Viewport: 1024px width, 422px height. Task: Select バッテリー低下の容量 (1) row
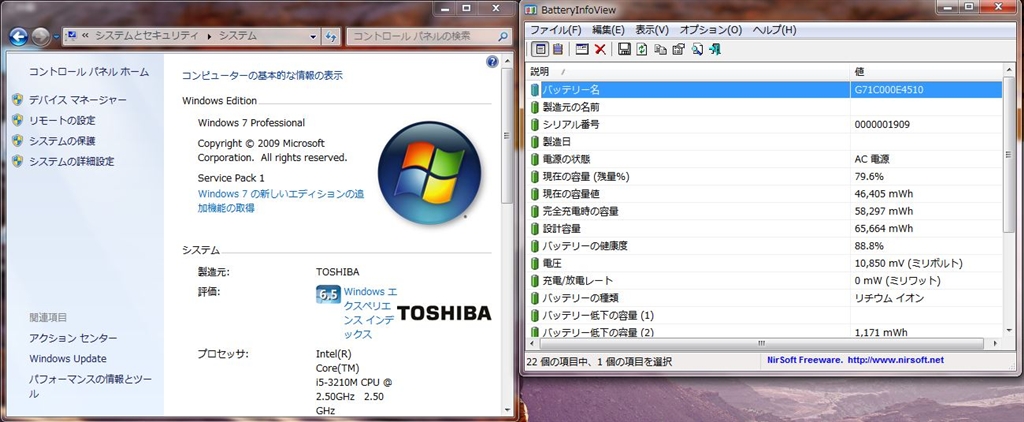point(764,316)
